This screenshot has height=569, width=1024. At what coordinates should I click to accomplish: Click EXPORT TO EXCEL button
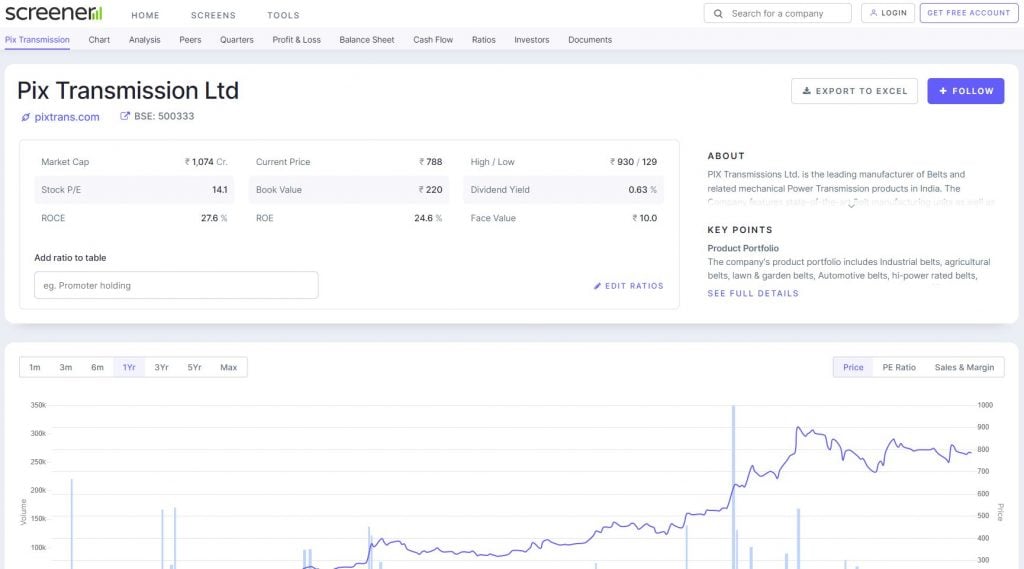point(854,91)
